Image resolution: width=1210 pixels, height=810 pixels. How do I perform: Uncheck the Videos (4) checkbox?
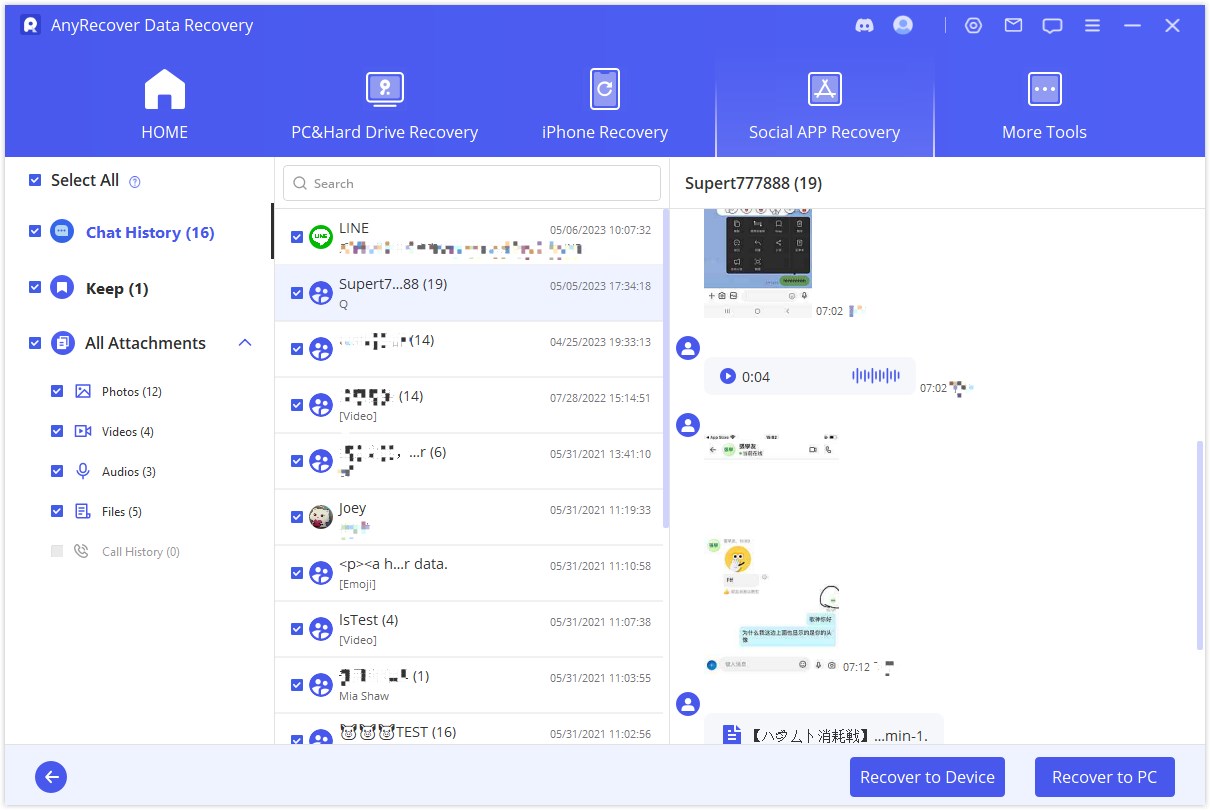click(x=57, y=431)
